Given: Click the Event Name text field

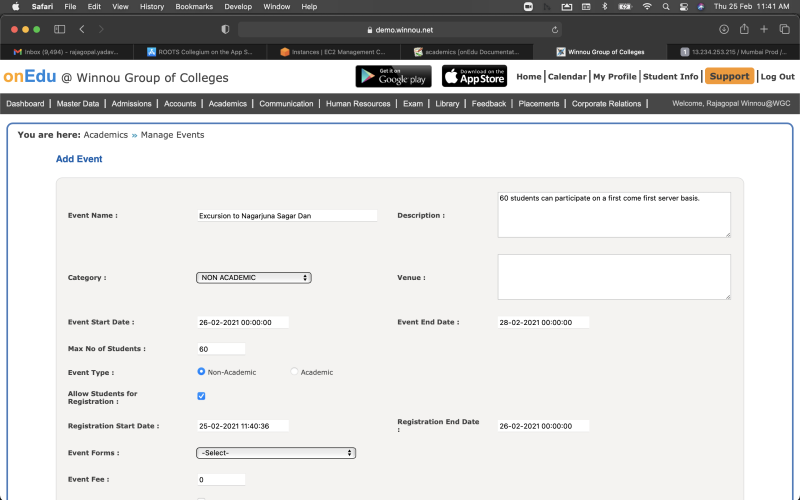Looking at the screenshot, I should click(x=287, y=215).
